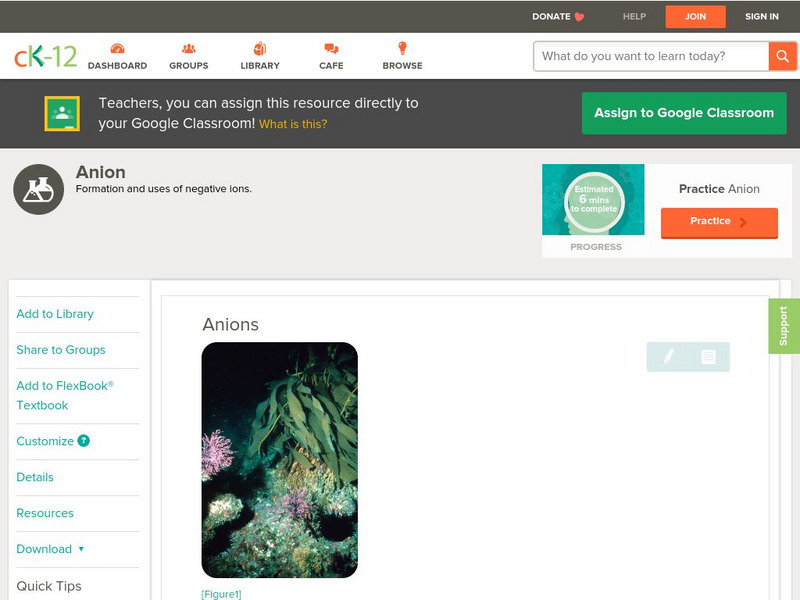Click the Download link

coord(44,549)
